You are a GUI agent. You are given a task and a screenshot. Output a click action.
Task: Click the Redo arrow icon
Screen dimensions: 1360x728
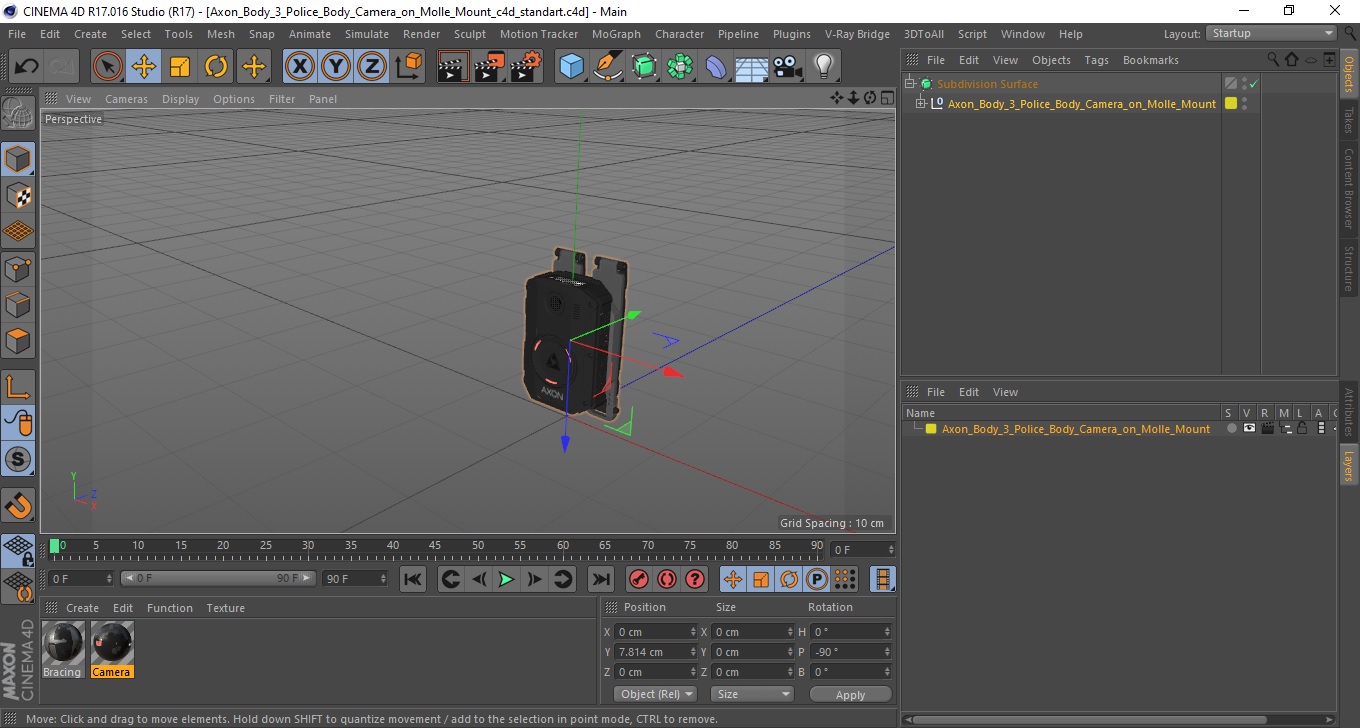point(63,67)
